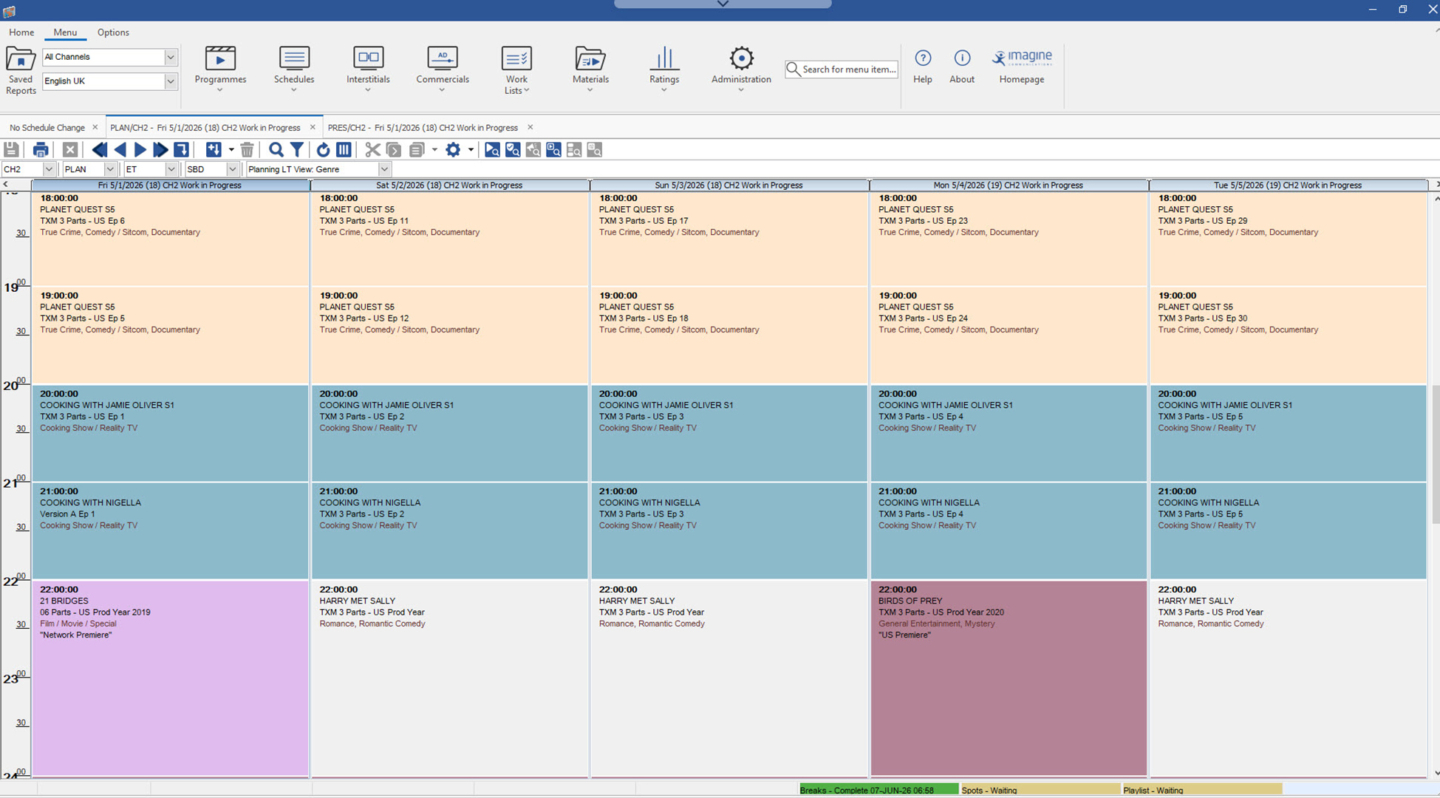
Task: Select Saturday 22:00 Harry Met Sally block
Action: point(450,678)
